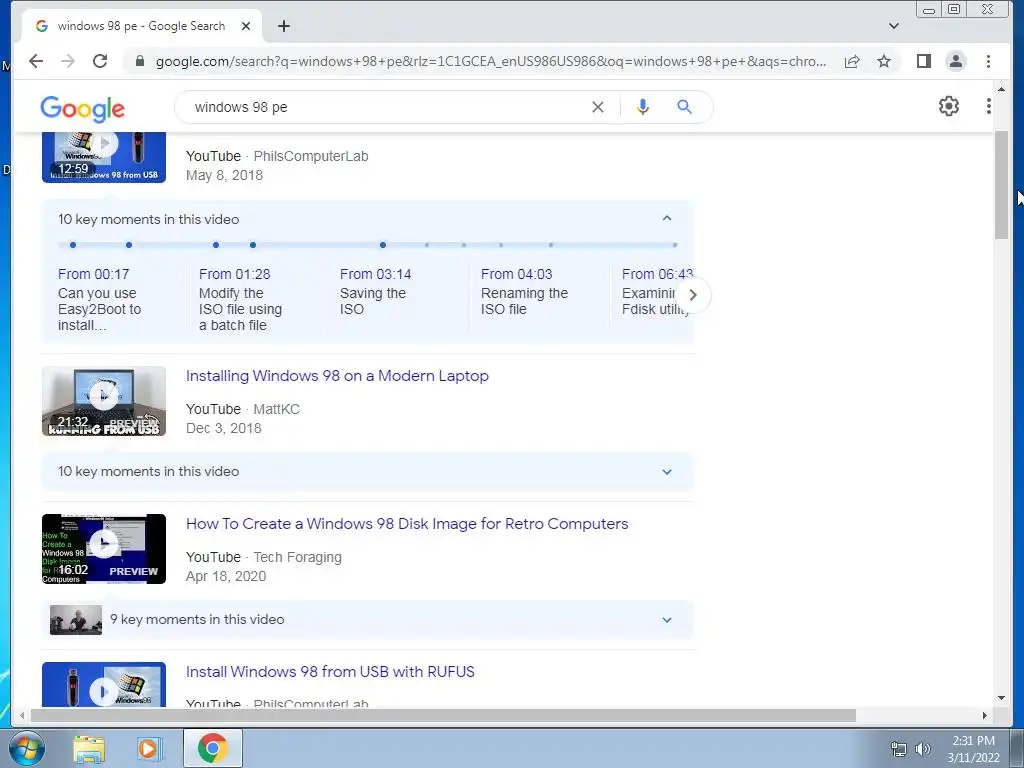The width and height of the screenshot is (1024, 768).
Task: Click the horizontal scrollbar thumb
Action: (443, 716)
